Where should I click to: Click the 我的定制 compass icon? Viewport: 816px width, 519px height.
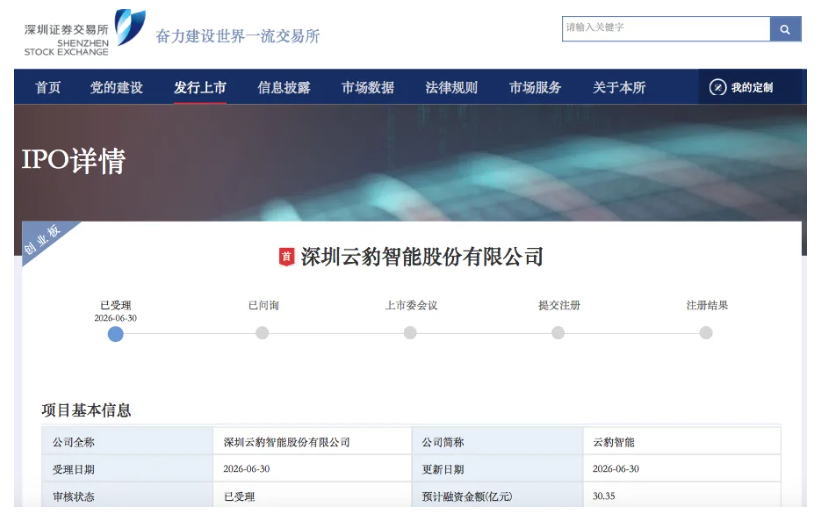pyautogui.click(x=717, y=87)
